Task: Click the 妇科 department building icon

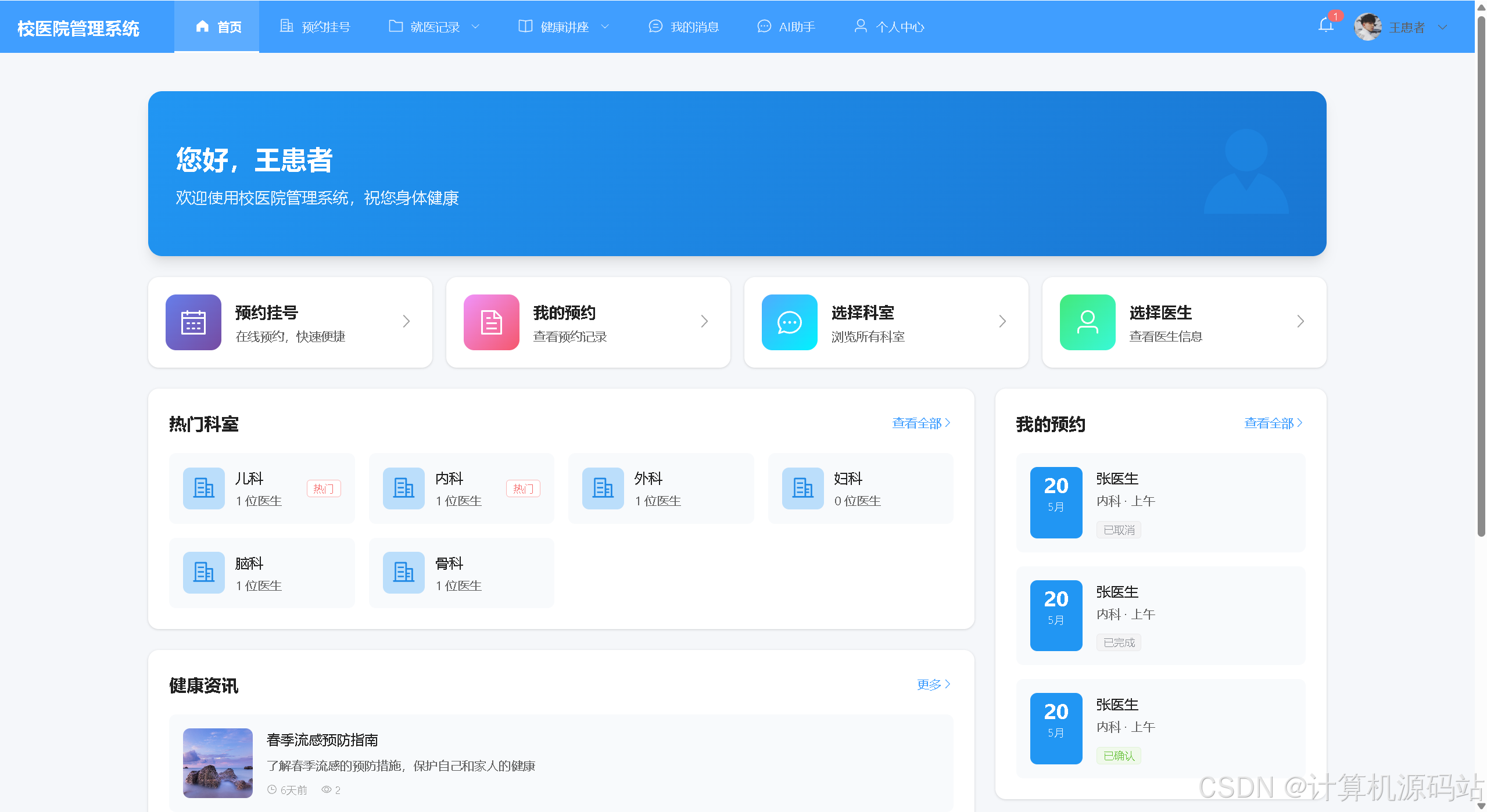Action: click(803, 488)
